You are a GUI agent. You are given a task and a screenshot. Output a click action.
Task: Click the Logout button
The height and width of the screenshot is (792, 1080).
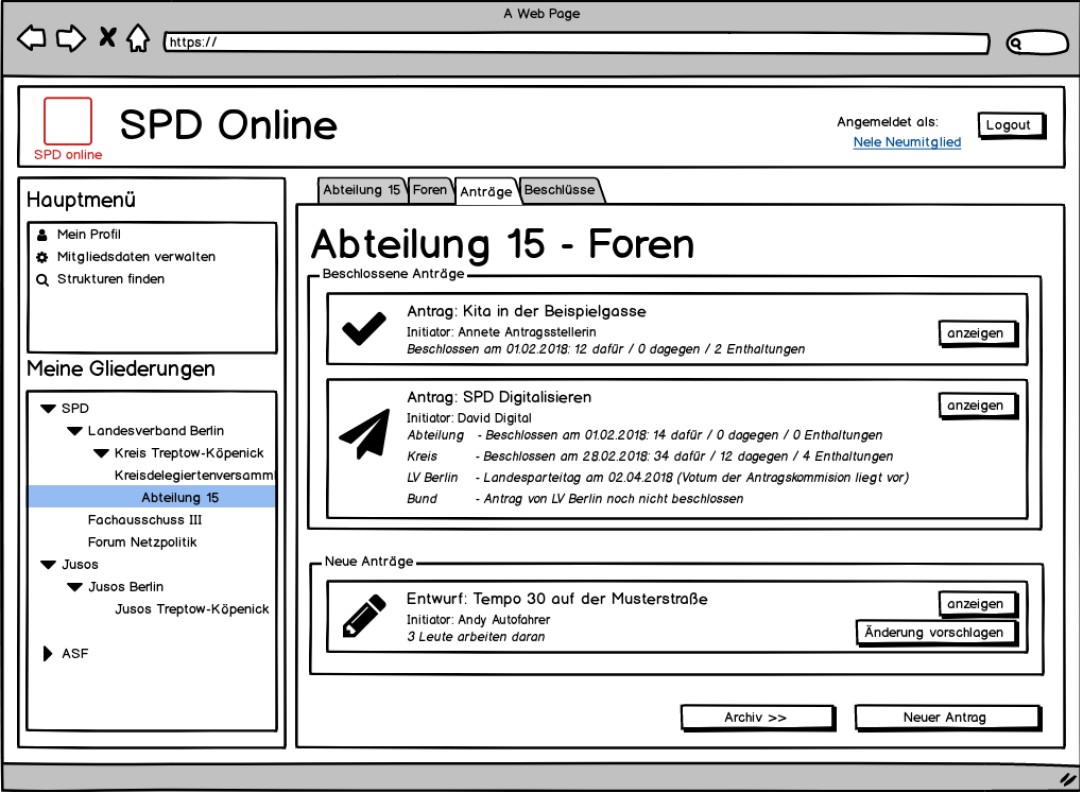pos(1010,125)
